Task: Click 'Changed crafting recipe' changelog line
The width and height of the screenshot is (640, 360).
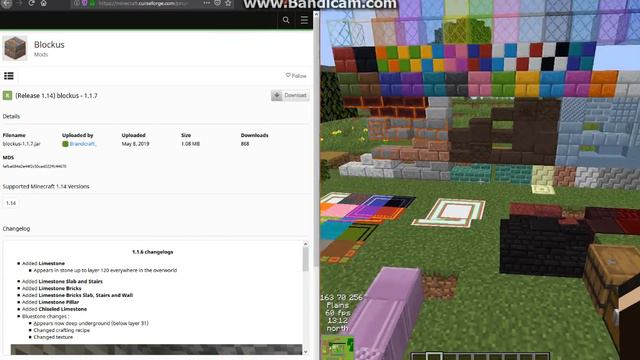Action: [x=62, y=330]
